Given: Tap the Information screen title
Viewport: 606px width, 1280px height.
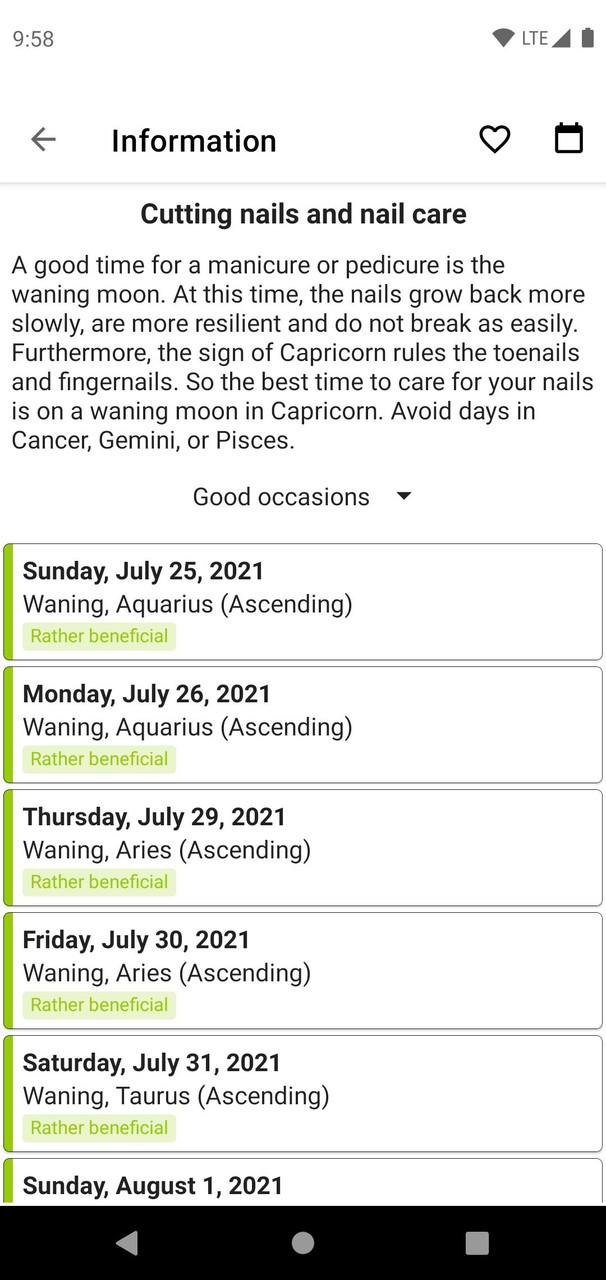Looking at the screenshot, I should pyautogui.click(x=194, y=140).
